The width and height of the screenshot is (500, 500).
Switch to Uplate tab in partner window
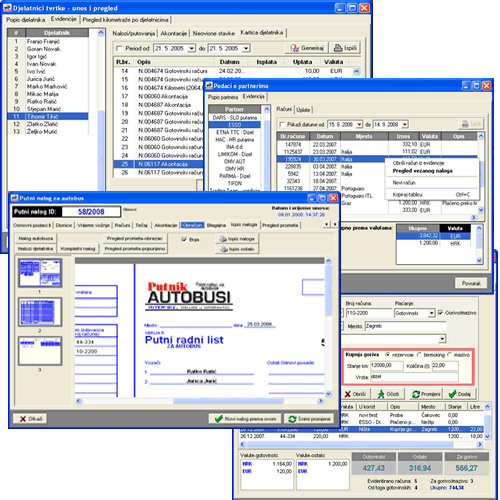[x=303, y=110]
